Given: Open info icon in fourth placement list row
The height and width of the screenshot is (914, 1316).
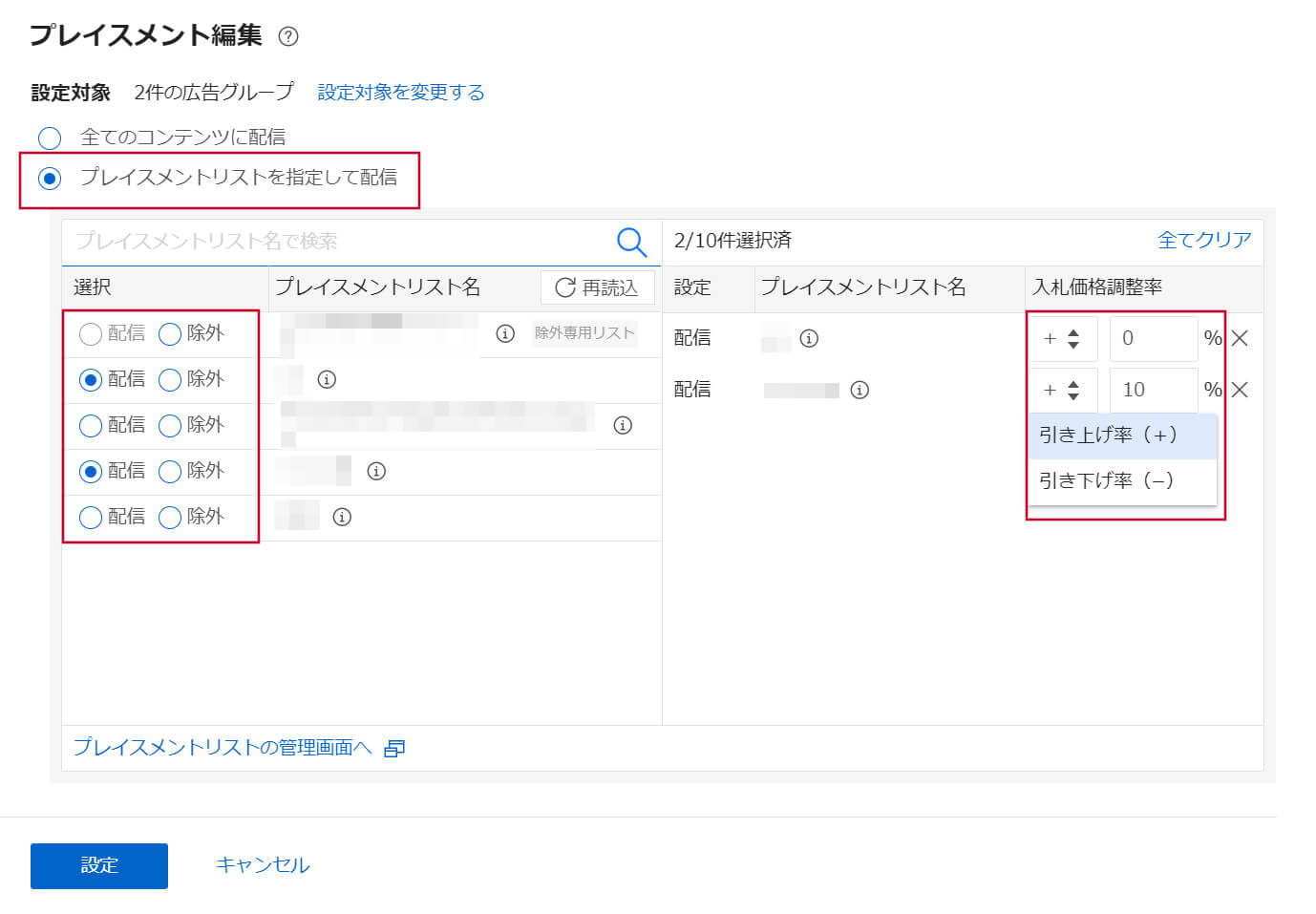Looking at the screenshot, I should point(376,471).
